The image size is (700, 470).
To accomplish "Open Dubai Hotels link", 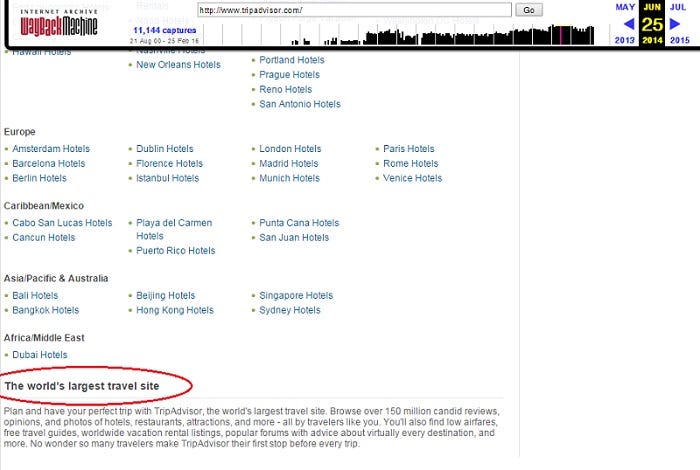I will point(40,355).
